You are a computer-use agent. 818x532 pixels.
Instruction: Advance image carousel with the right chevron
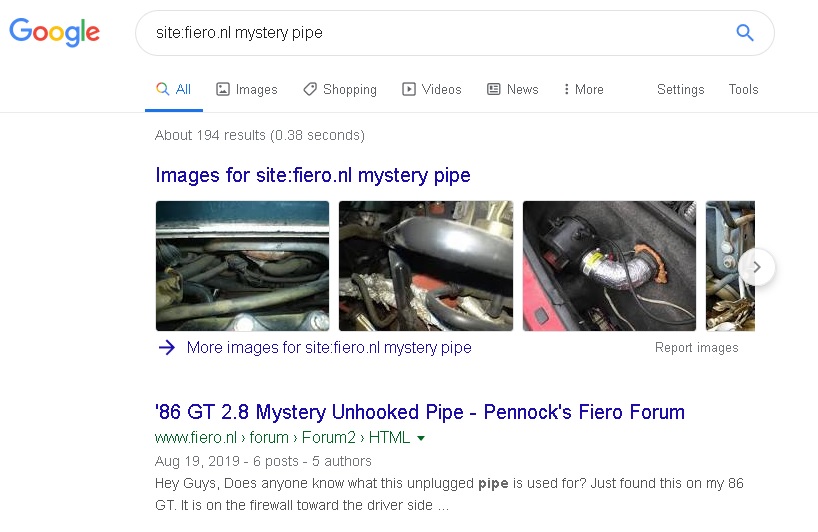pos(757,267)
